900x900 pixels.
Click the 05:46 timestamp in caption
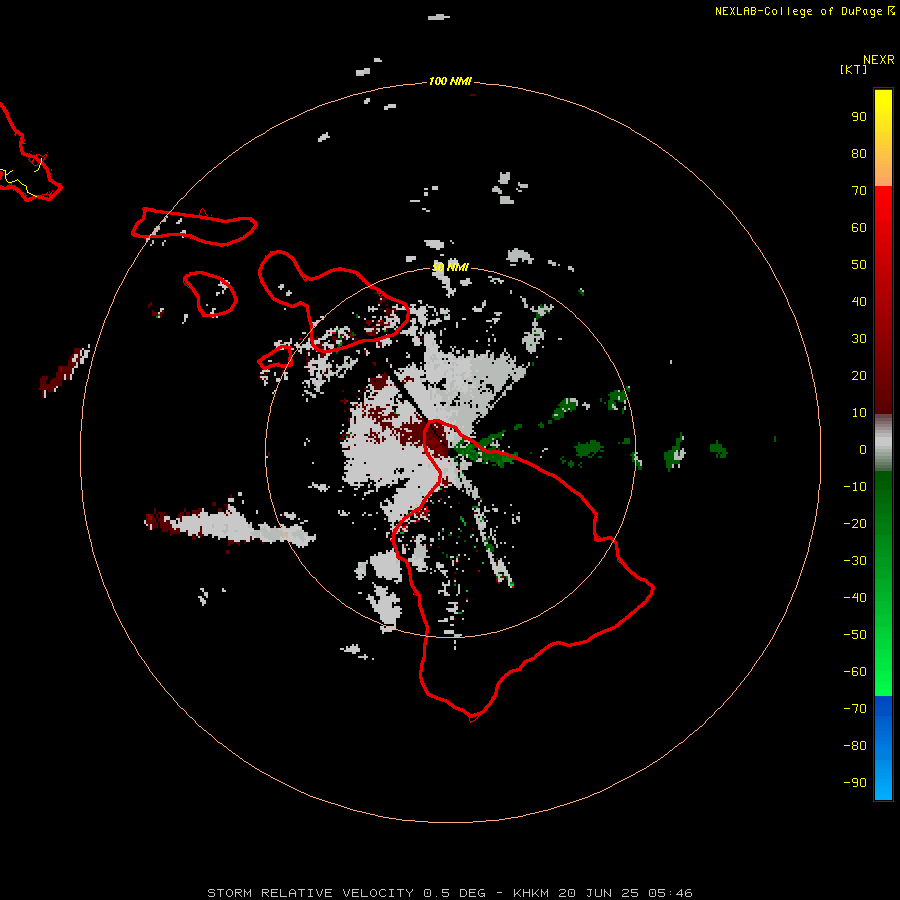(x=670, y=893)
